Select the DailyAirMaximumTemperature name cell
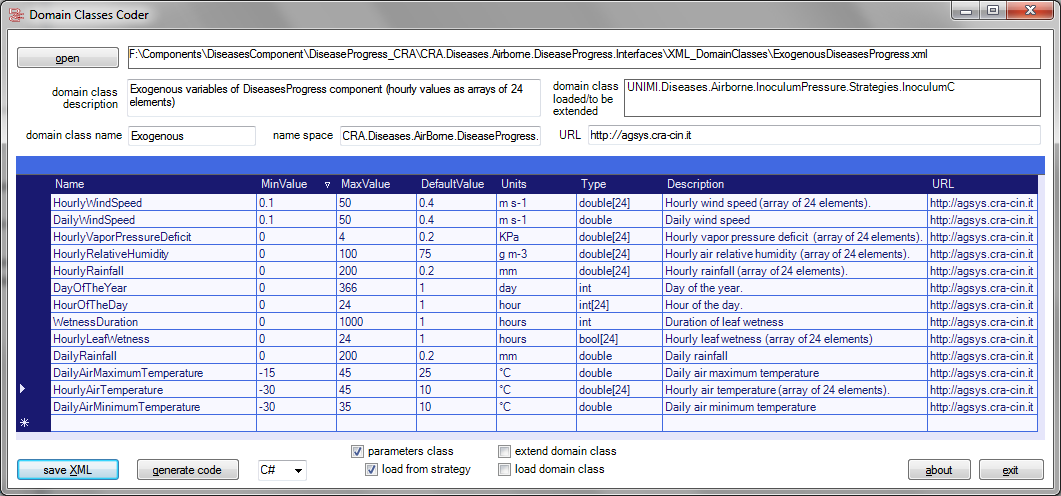1061x496 pixels. [154, 373]
